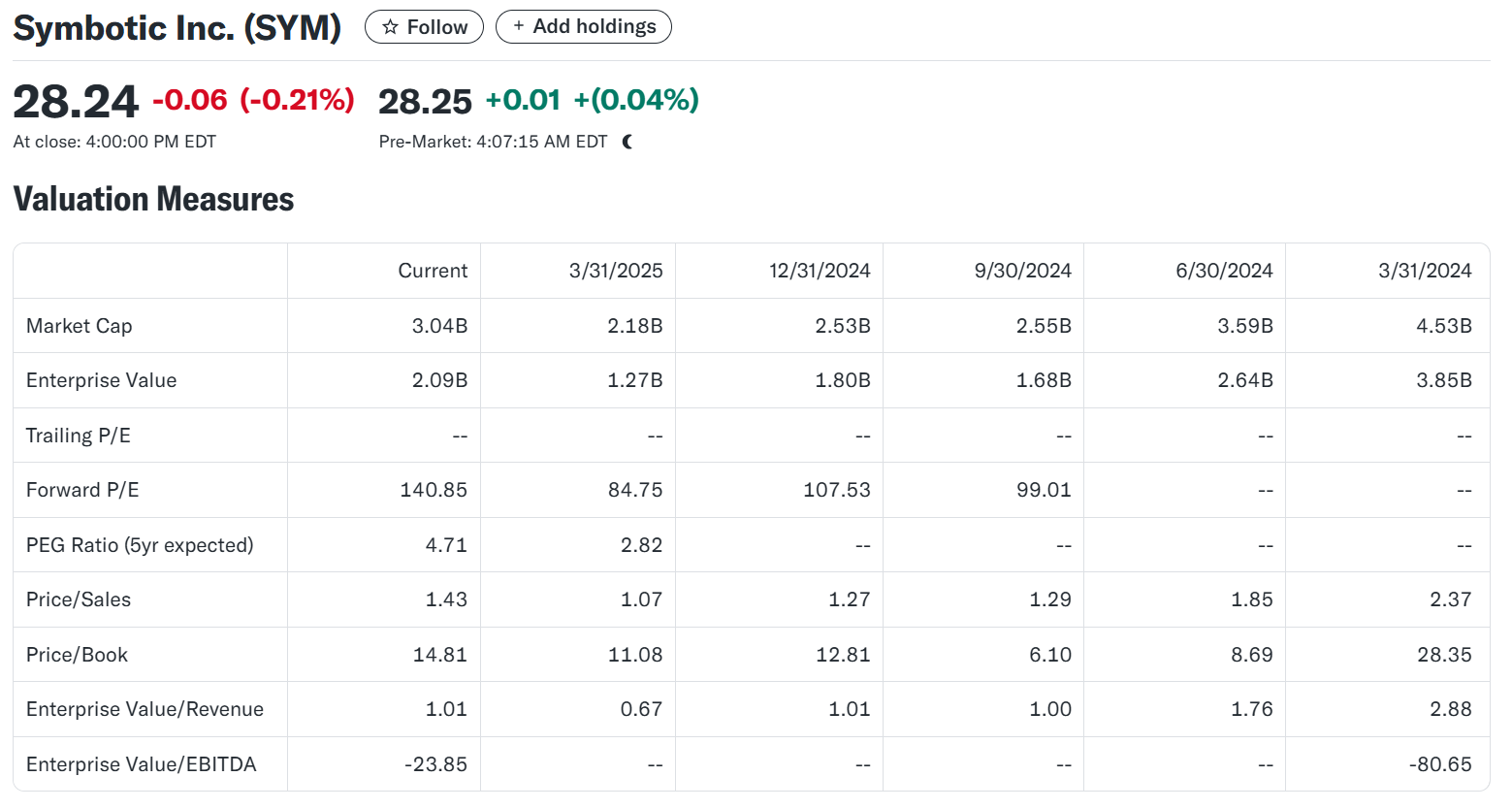This screenshot has width=1512, height=809.
Task: Click Enterprise Value 3.85B
Action: 1444,380
